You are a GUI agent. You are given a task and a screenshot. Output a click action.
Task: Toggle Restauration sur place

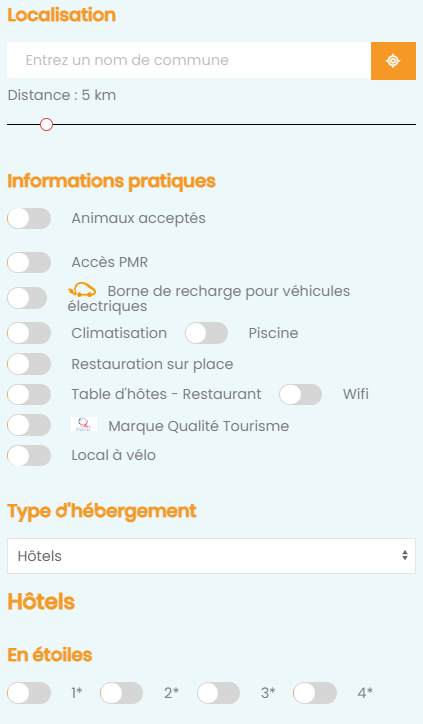click(x=29, y=364)
